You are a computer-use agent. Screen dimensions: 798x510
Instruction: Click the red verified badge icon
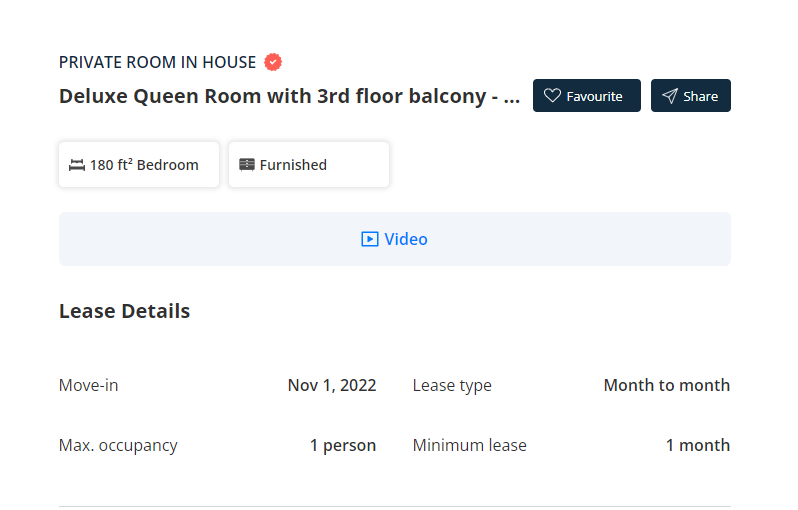[x=273, y=62]
